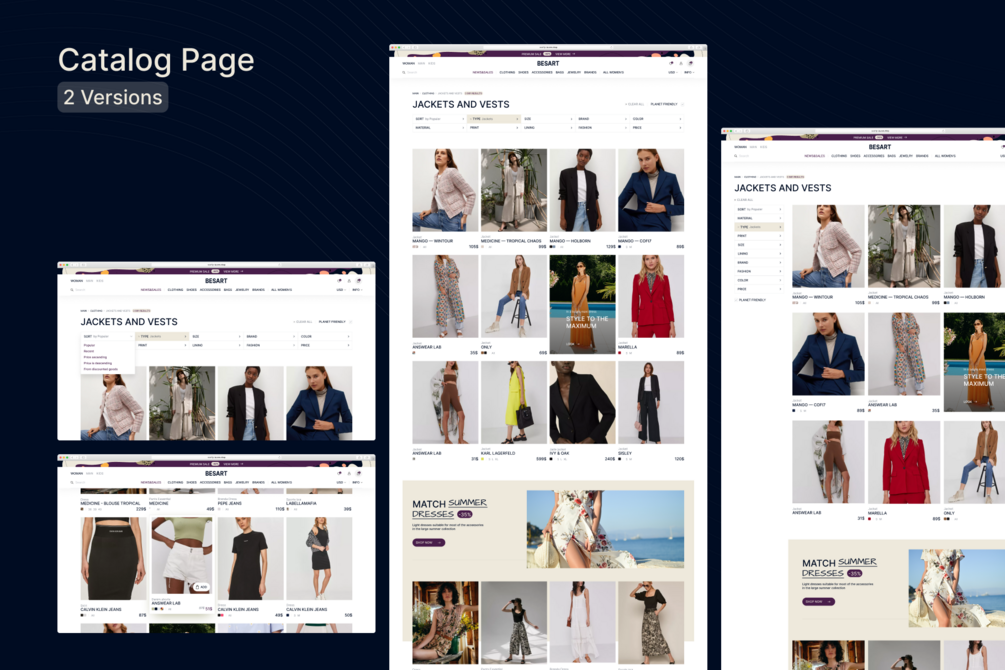Click the wishlist icon in the sort-menu window
The height and width of the screenshot is (670, 1005).
(x=339, y=281)
